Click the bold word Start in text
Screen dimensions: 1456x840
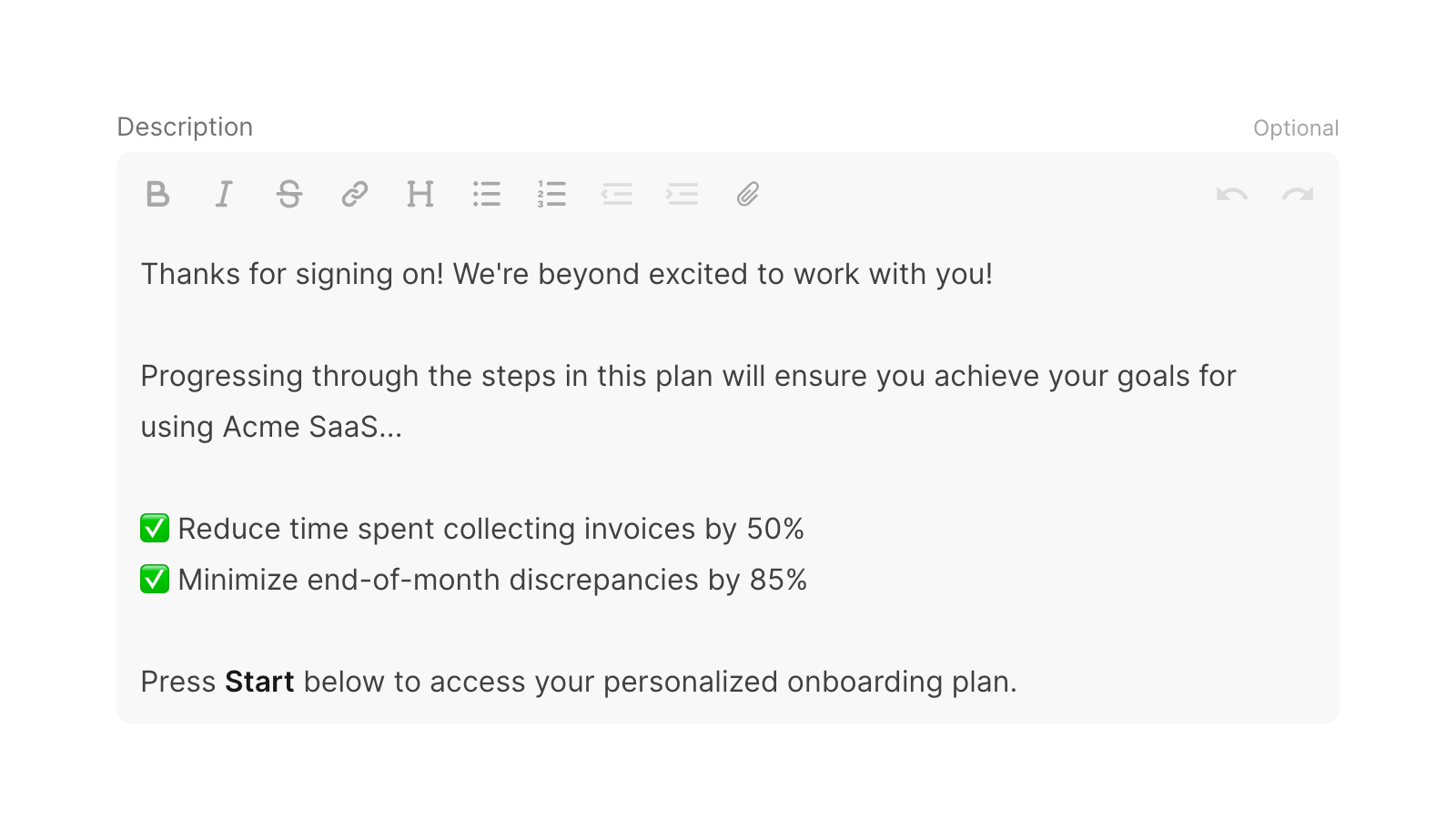[x=259, y=682]
